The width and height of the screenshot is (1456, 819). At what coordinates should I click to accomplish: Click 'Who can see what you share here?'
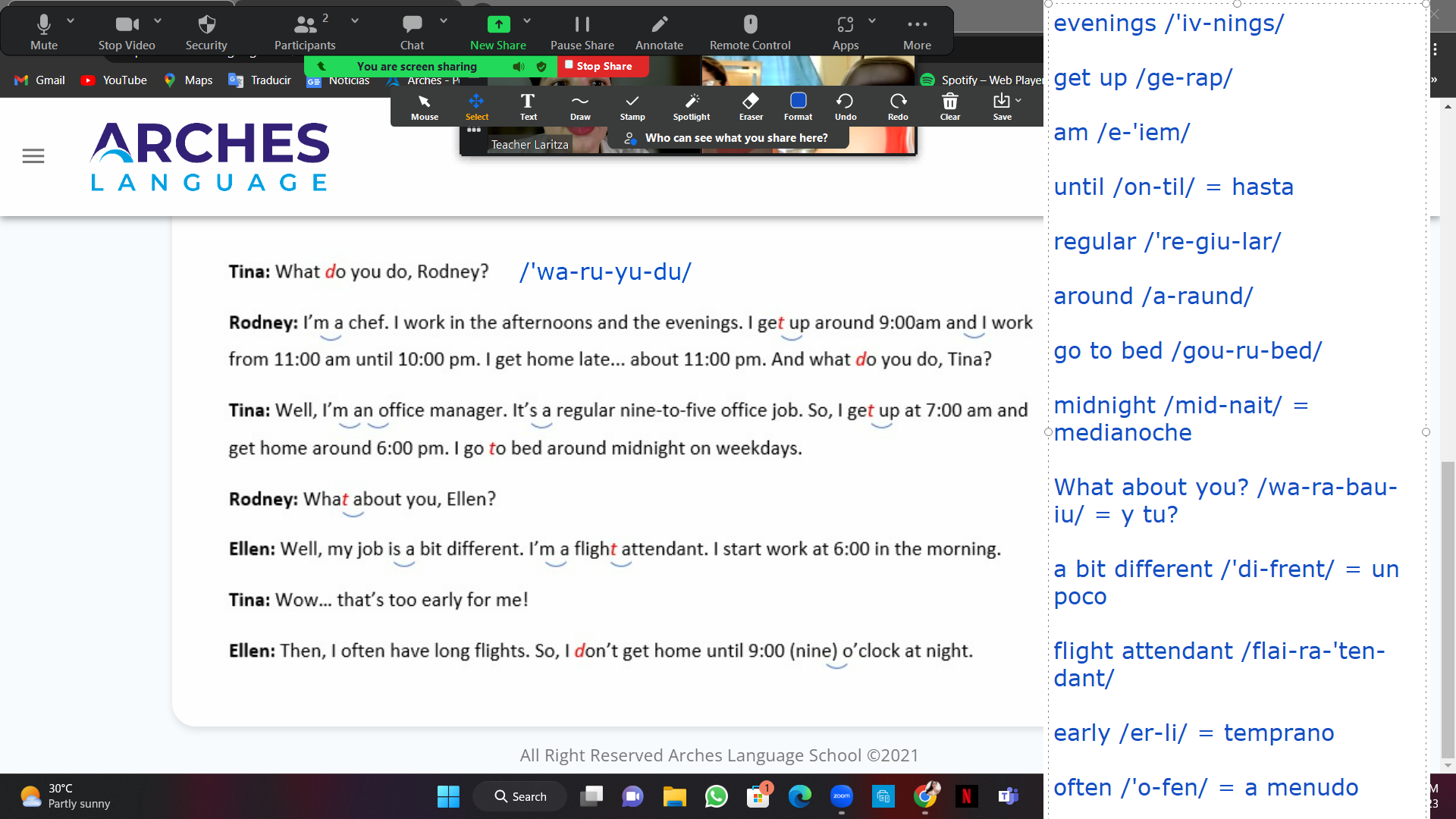tap(726, 138)
